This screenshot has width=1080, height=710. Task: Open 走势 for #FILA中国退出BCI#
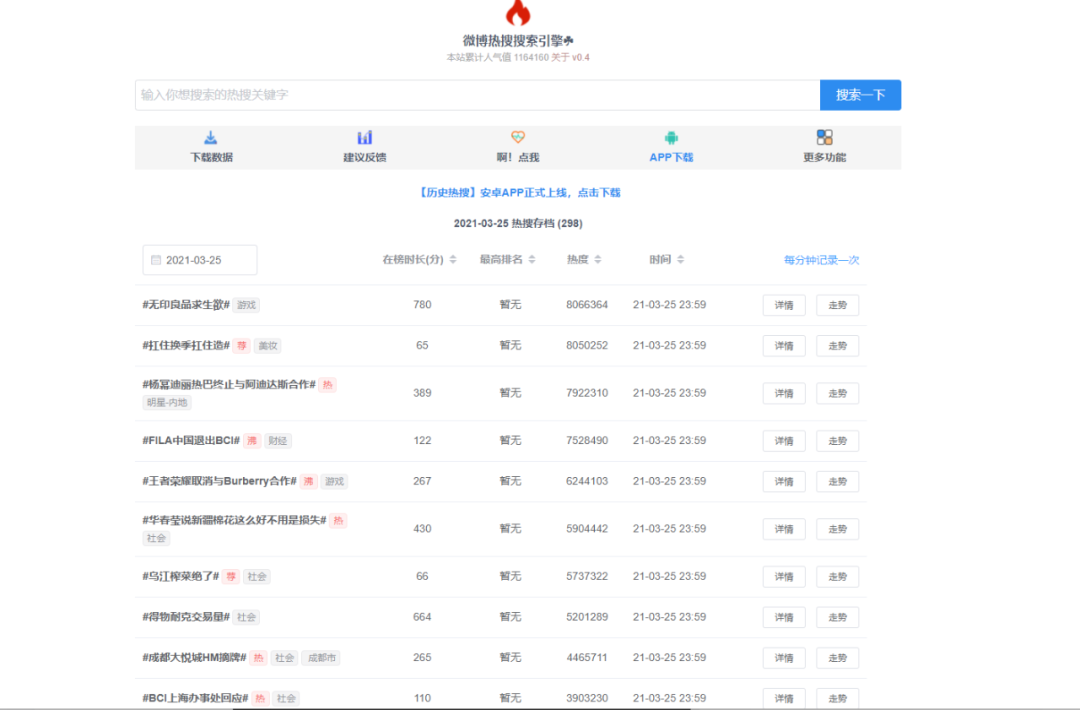pyautogui.click(x=838, y=441)
